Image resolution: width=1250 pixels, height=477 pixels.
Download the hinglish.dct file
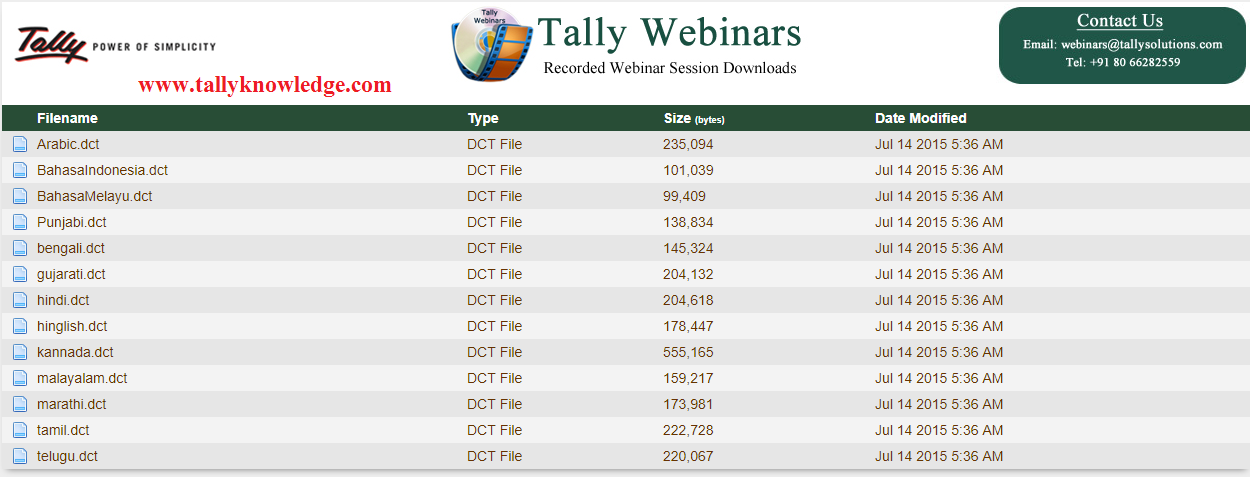(72, 326)
